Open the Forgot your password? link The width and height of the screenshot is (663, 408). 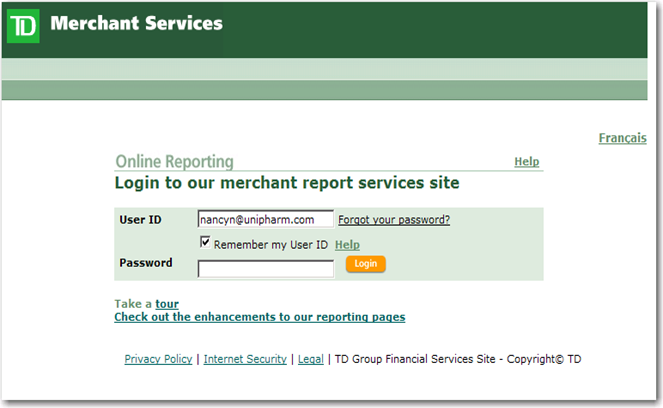(x=394, y=219)
